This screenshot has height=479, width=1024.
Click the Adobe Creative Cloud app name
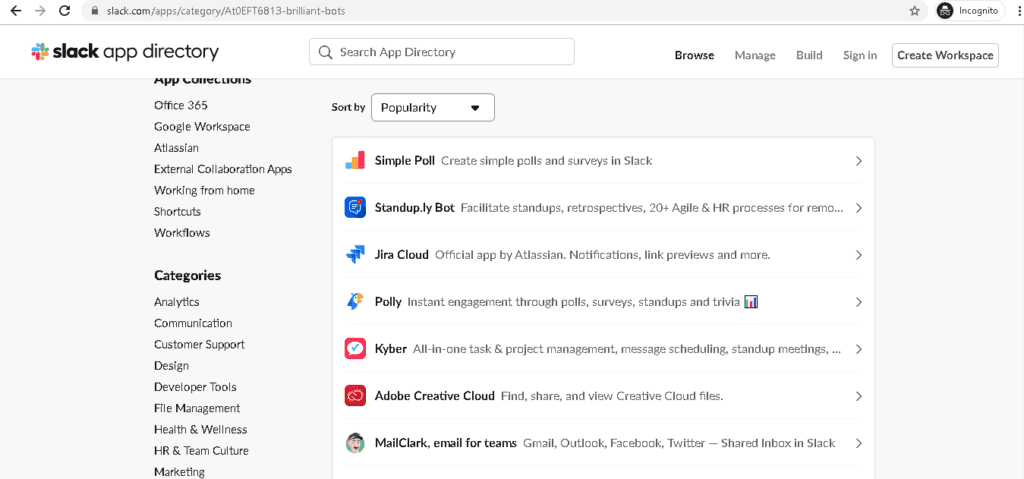(435, 396)
